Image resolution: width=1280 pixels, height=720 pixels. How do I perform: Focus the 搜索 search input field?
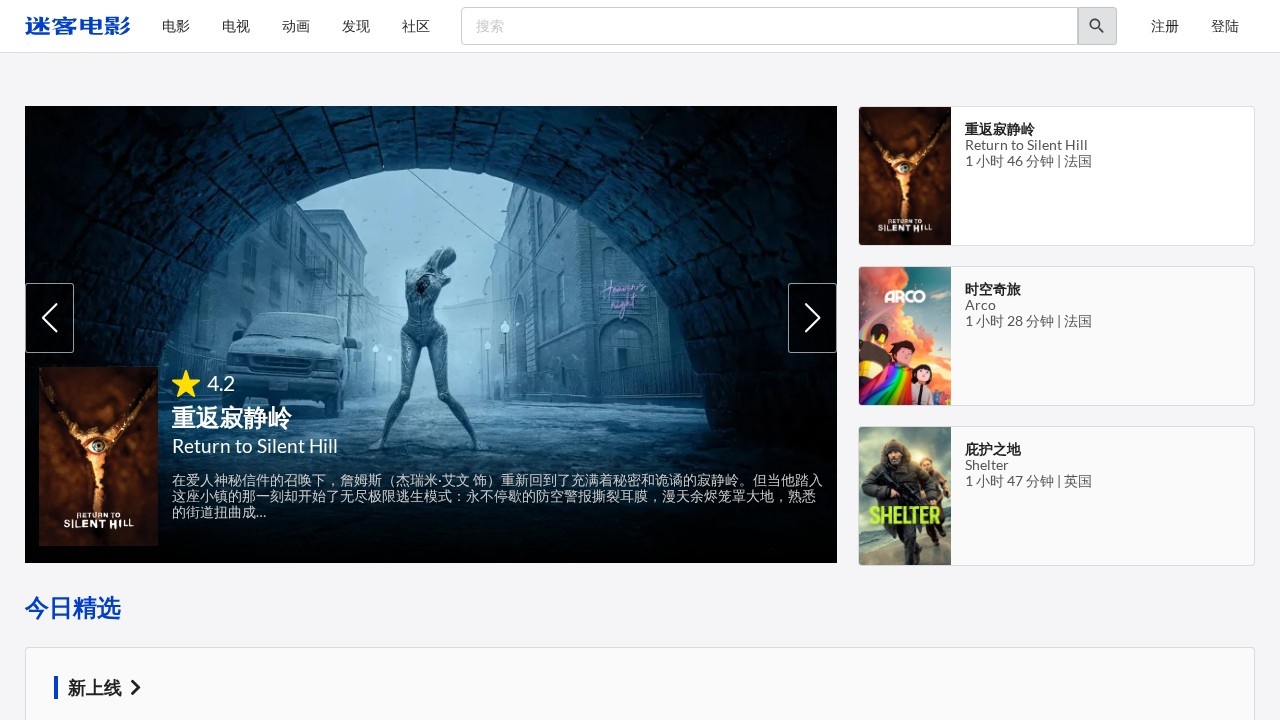click(768, 26)
